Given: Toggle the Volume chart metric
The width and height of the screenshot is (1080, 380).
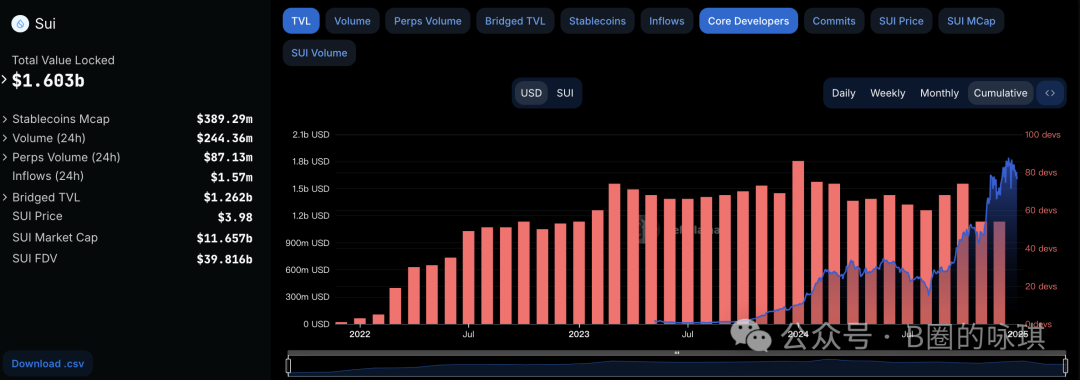Looking at the screenshot, I should point(352,21).
